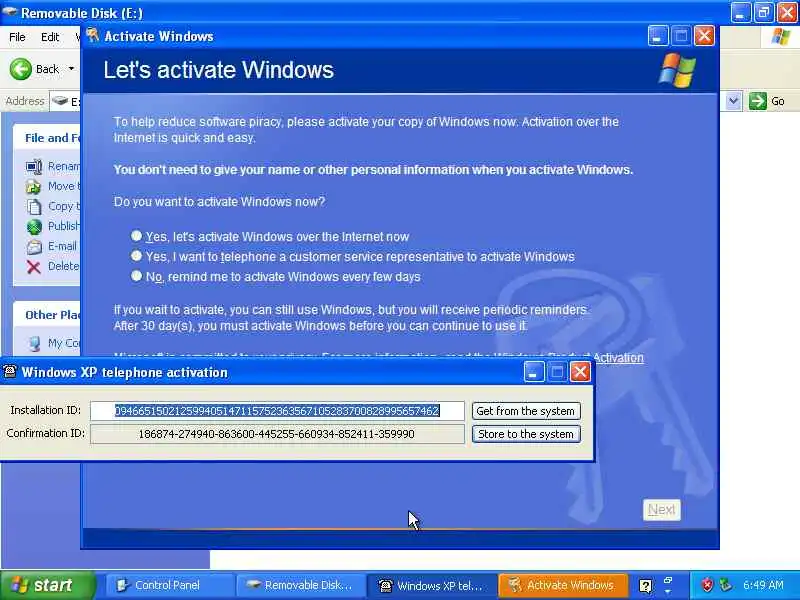Switch to Control Panel taskbar button
The height and width of the screenshot is (600, 800).
(x=168, y=585)
